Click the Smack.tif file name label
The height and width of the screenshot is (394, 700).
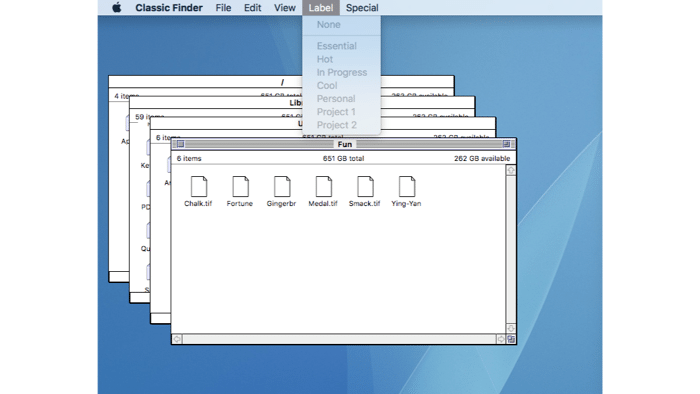point(364,203)
